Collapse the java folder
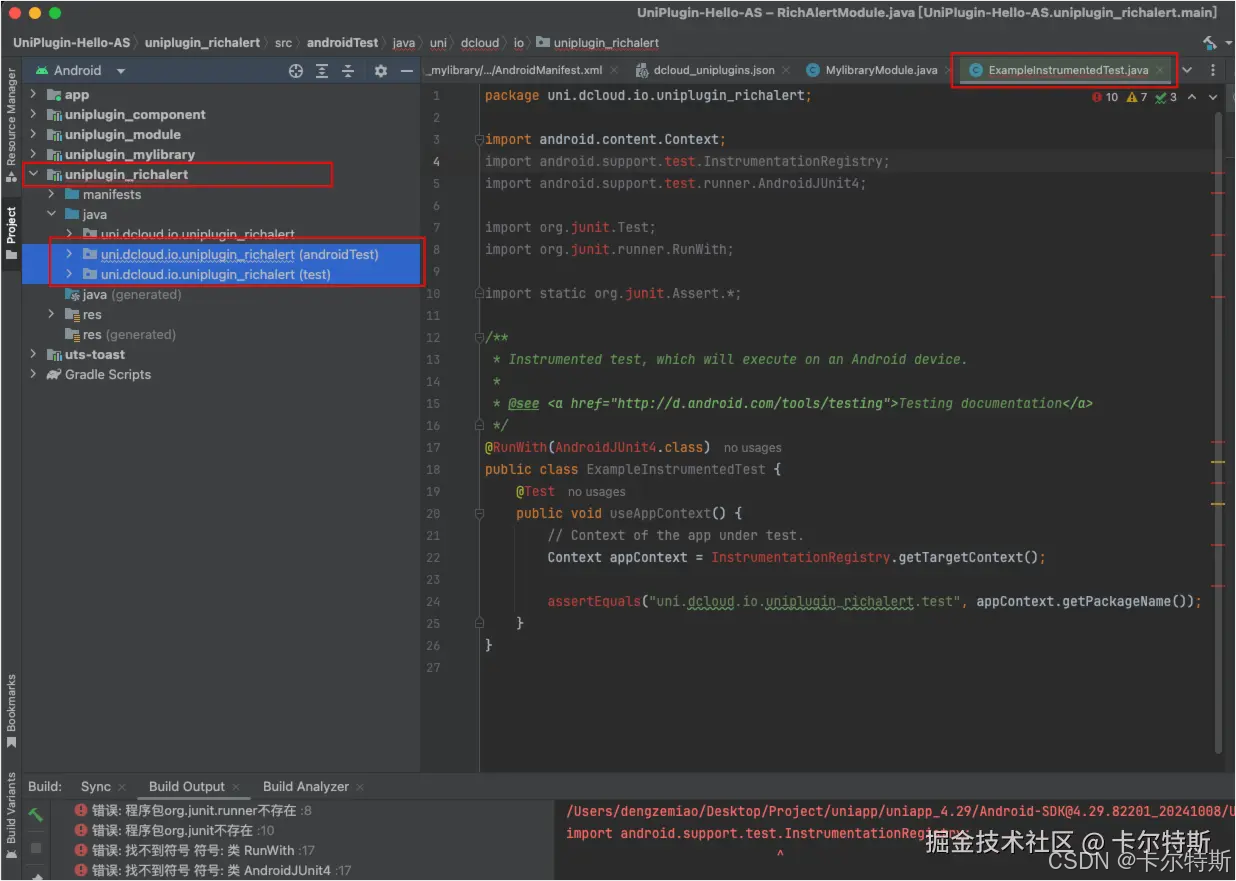The height and width of the screenshot is (881, 1236). (51, 214)
